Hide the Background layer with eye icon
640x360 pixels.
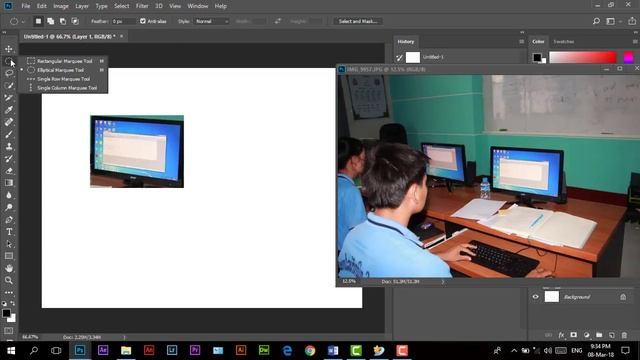pos(536,297)
